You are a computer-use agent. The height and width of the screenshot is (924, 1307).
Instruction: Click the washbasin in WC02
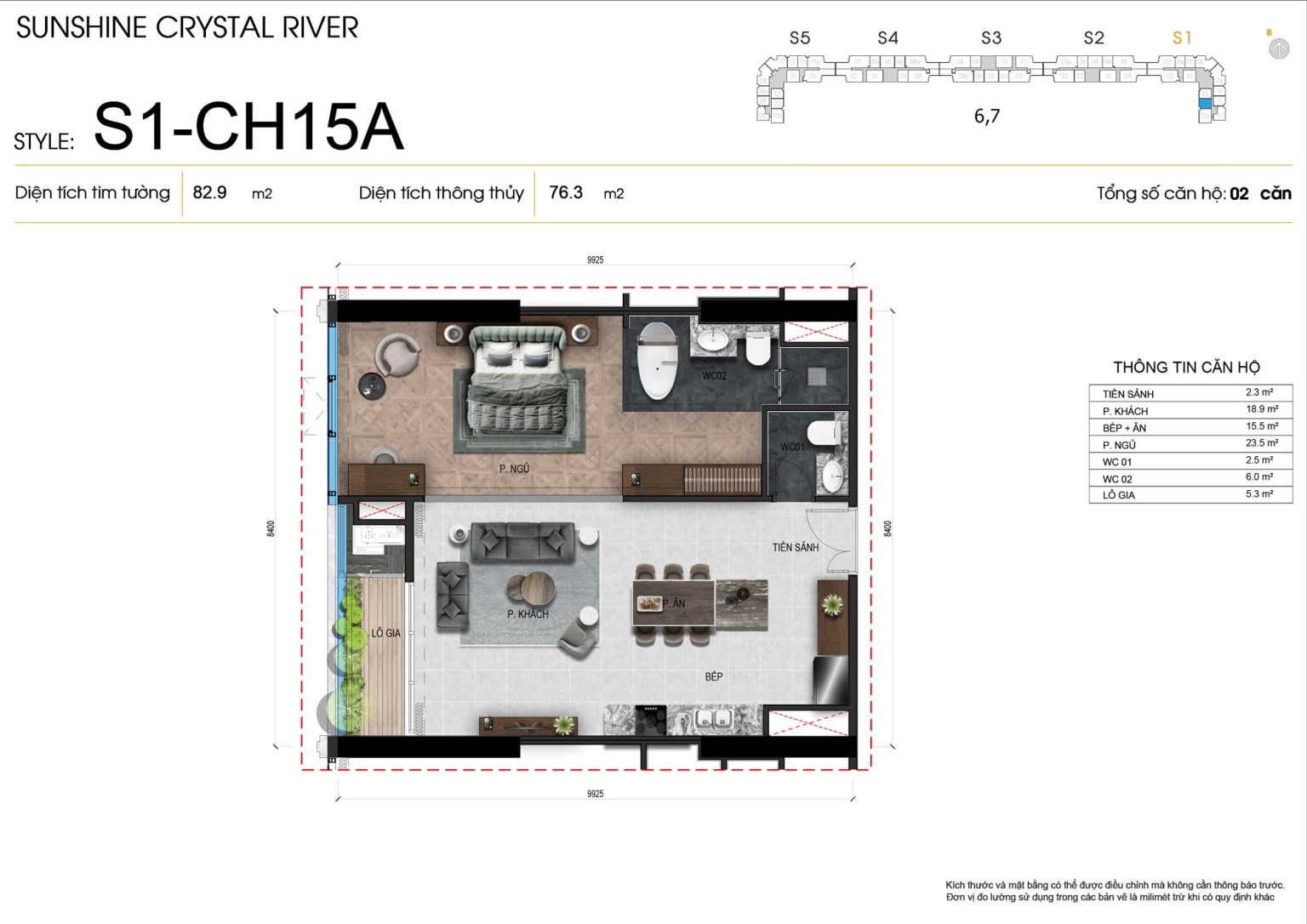click(x=712, y=340)
